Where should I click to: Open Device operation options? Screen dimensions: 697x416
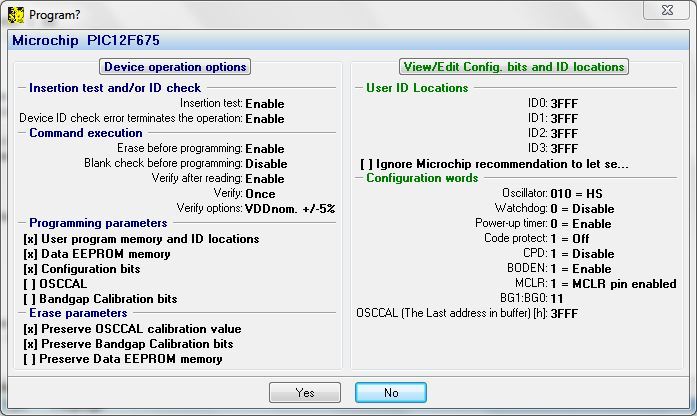pyautogui.click(x=175, y=67)
